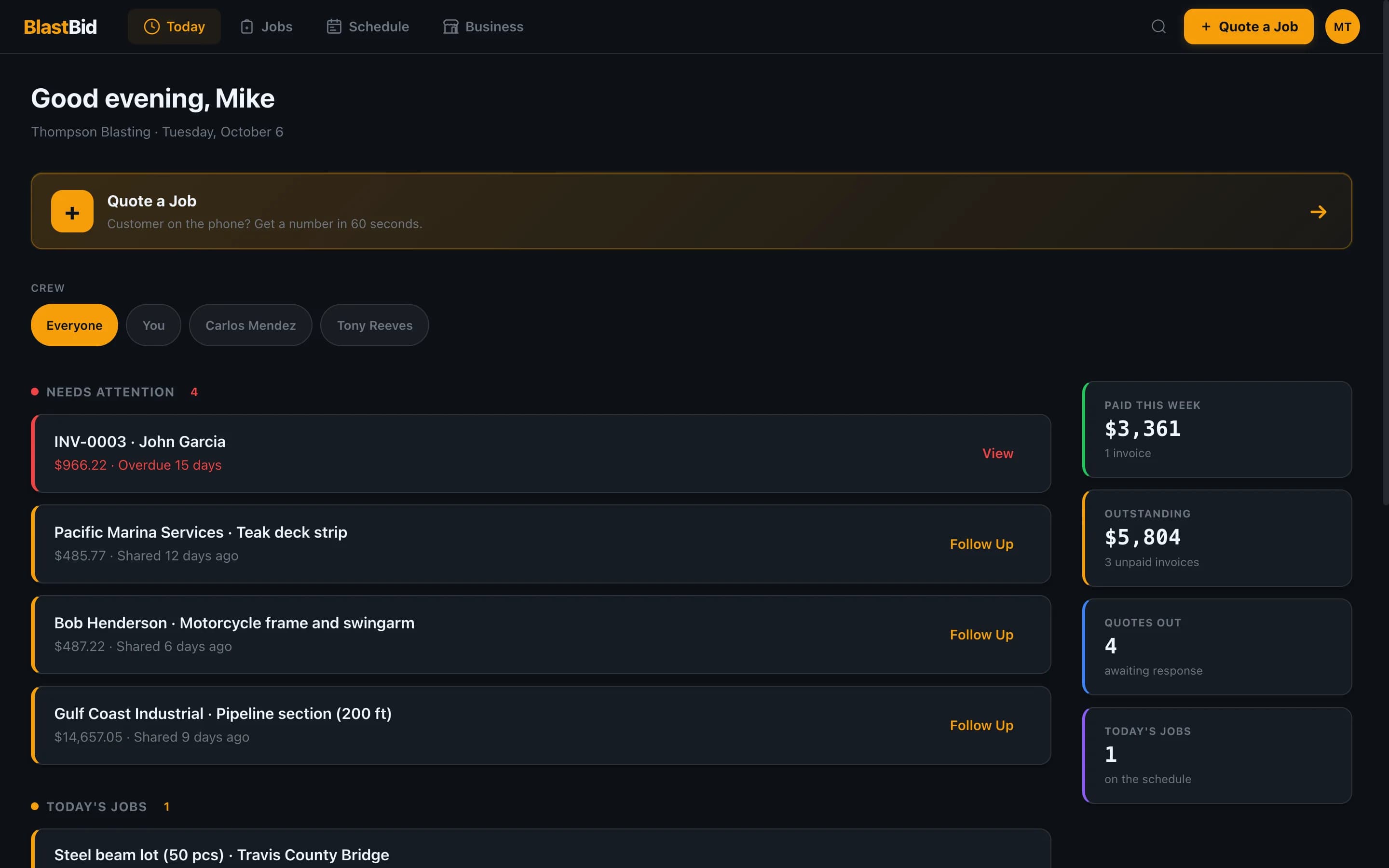Image resolution: width=1389 pixels, height=868 pixels.
Task: Click the $966.22 Overdue 15 days text
Action: 138,465
